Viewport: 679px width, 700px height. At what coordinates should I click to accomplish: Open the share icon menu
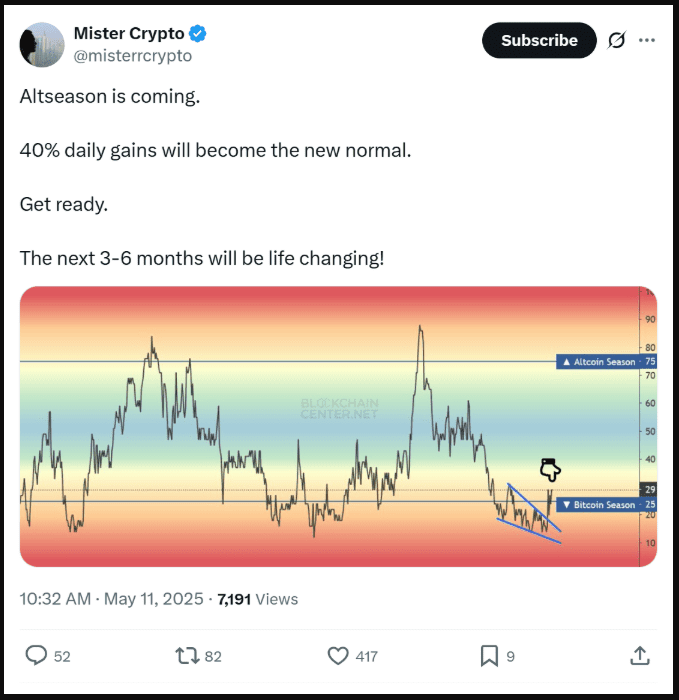coord(640,655)
